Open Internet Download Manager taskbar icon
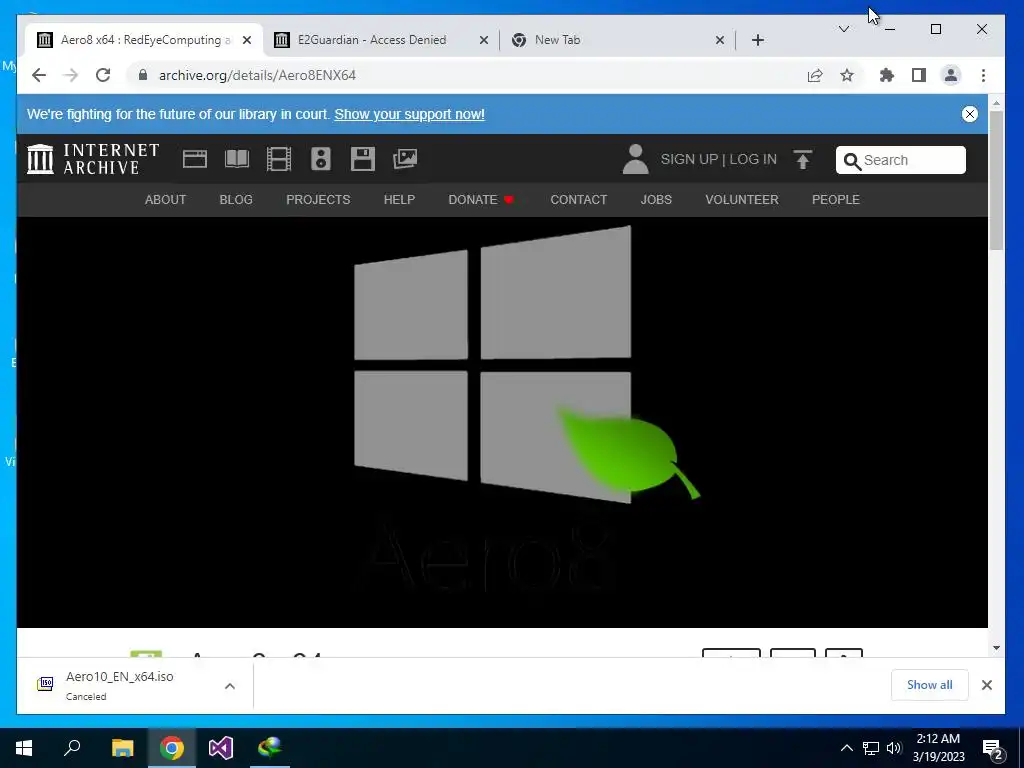The width and height of the screenshot is (1024, 768). pos(269,748)
